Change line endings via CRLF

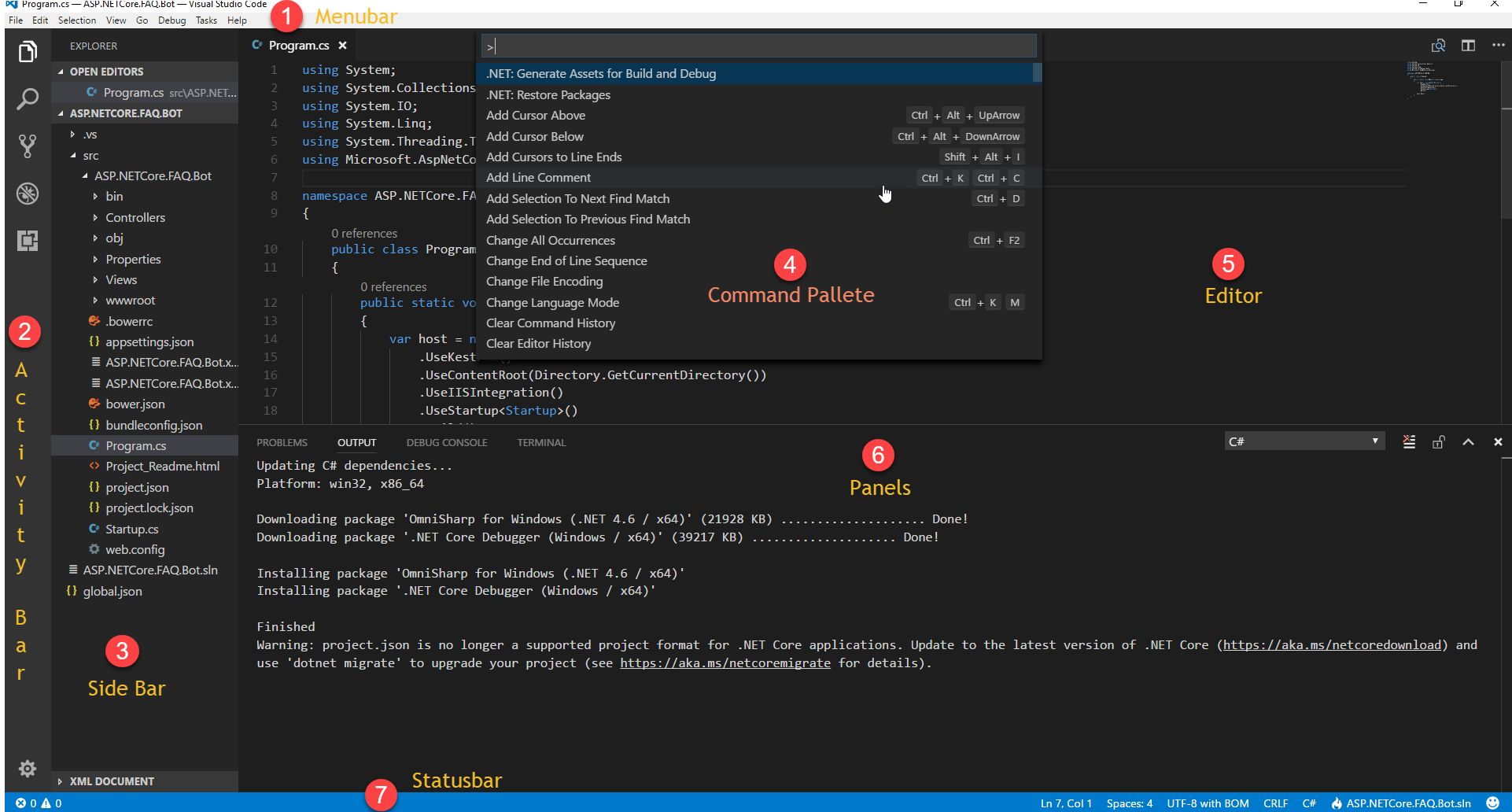coord(1275,803)
